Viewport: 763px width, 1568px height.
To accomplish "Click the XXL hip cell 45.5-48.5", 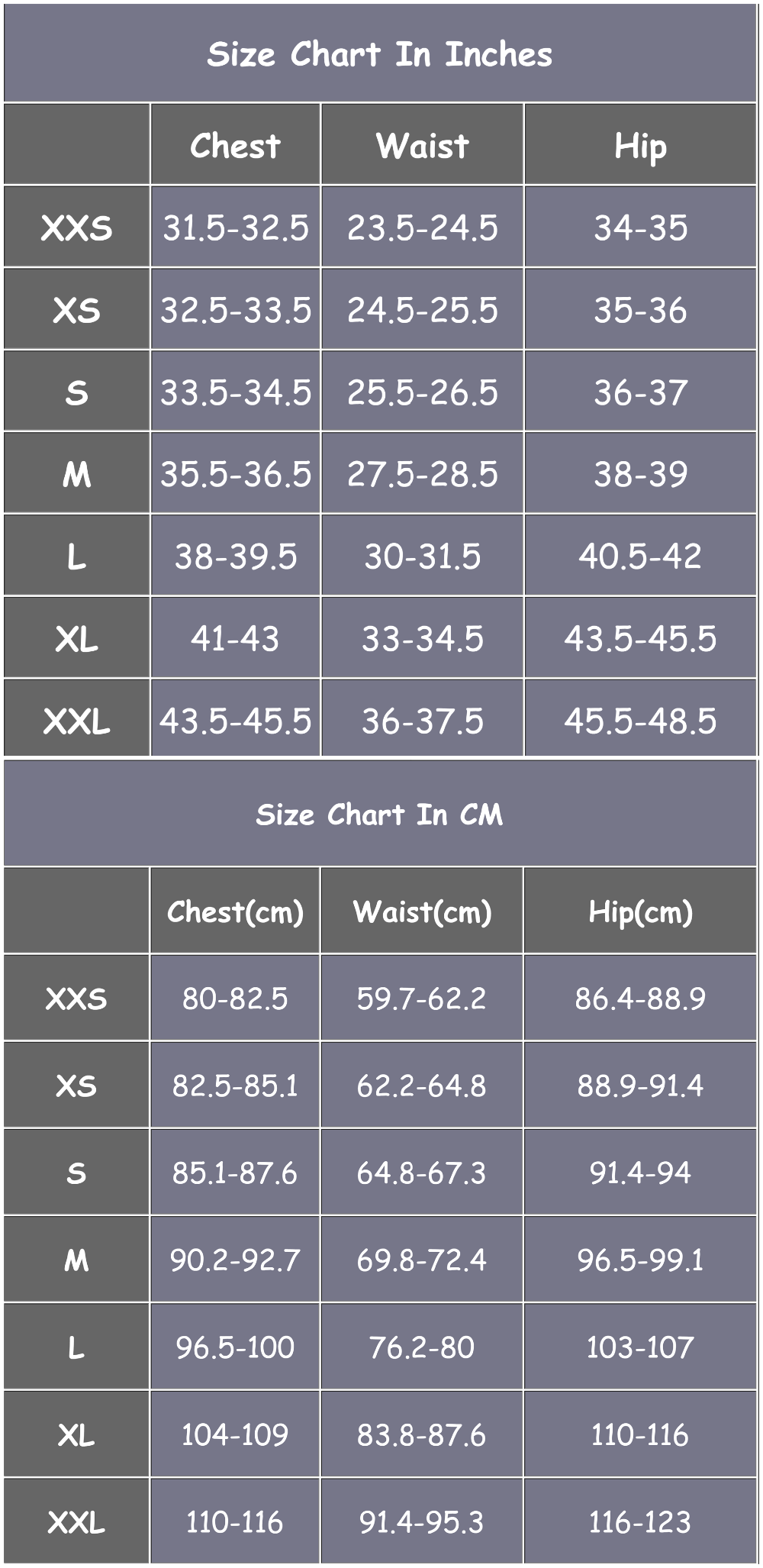I will pyautogui.click(x=640, y=721).
